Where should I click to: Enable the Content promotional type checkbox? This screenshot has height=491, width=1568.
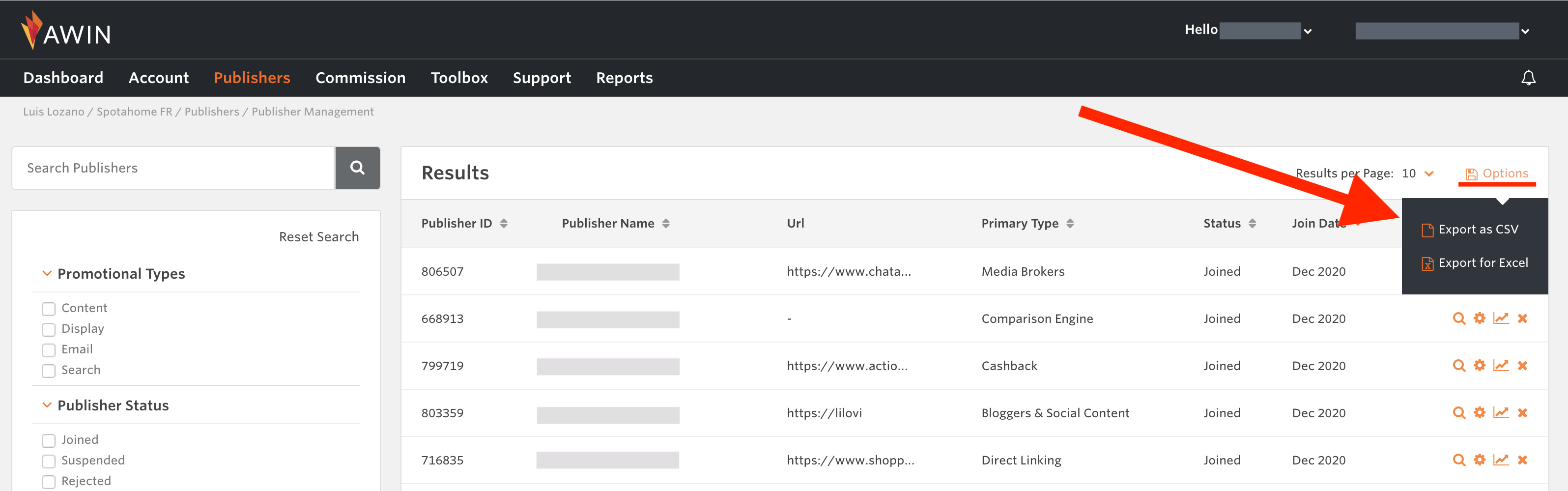click(49, 309)
